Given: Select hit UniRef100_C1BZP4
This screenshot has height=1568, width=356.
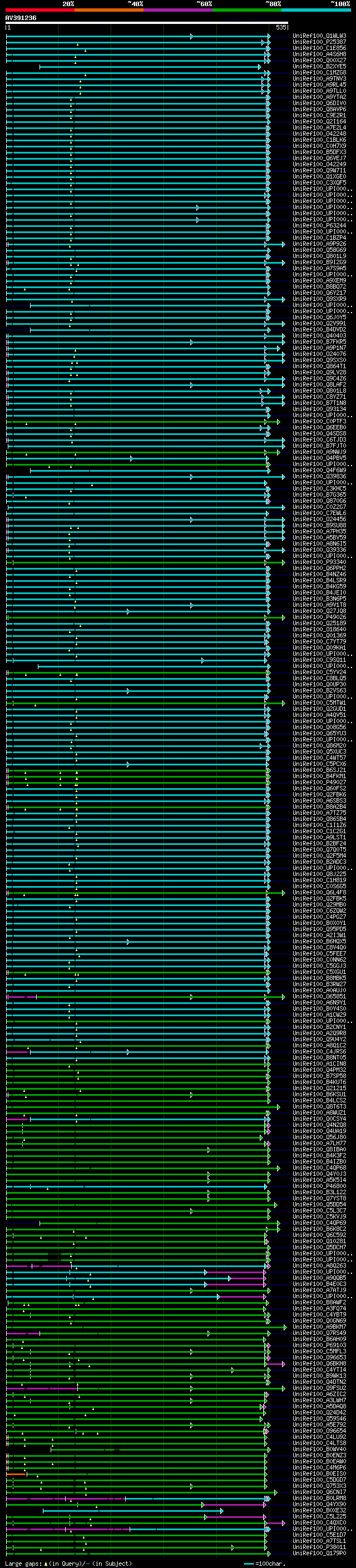Looking at the screenshot, I should pos(319,238).
